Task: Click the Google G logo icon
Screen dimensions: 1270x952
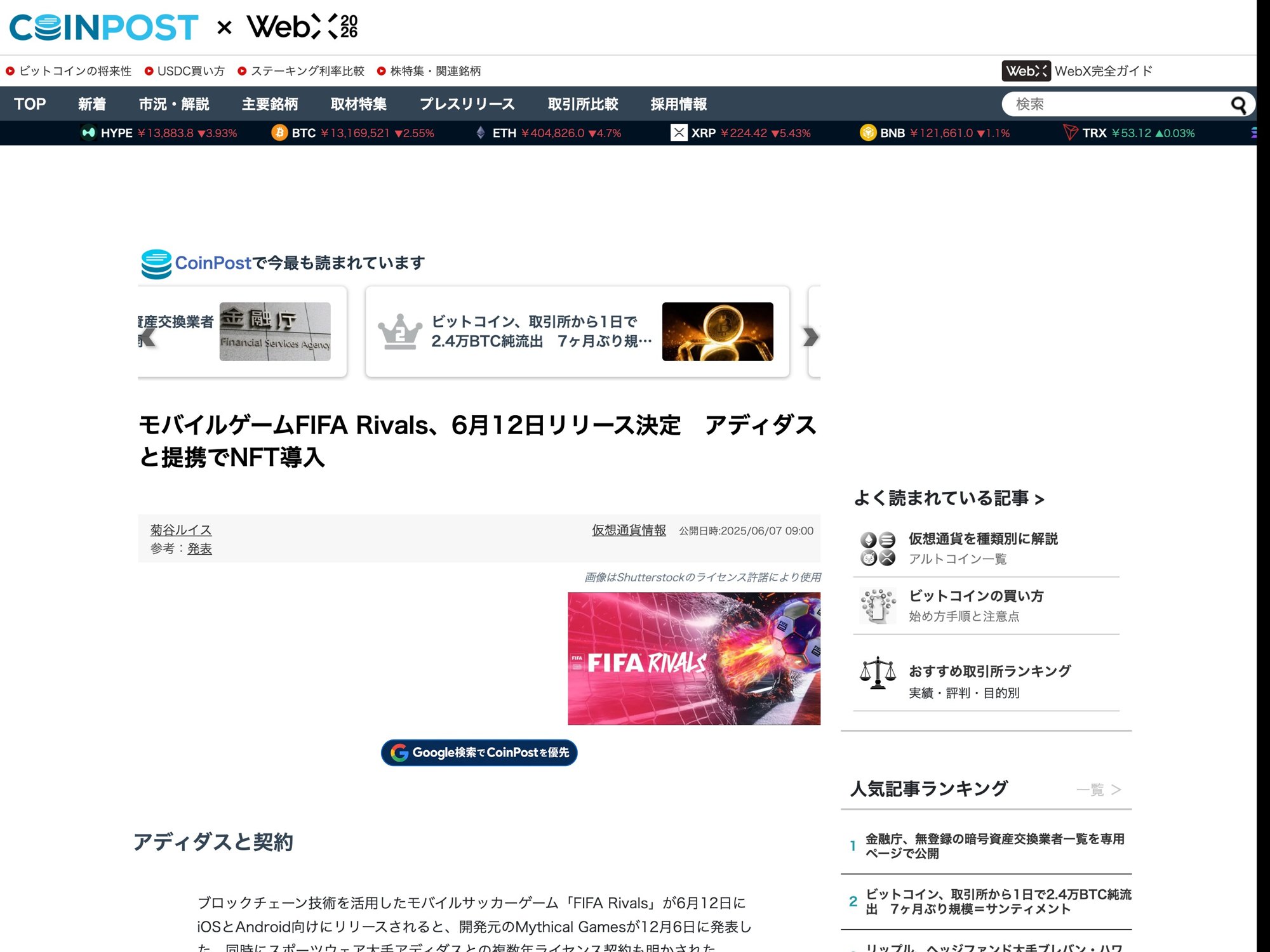Action: [x=399, y=753]
